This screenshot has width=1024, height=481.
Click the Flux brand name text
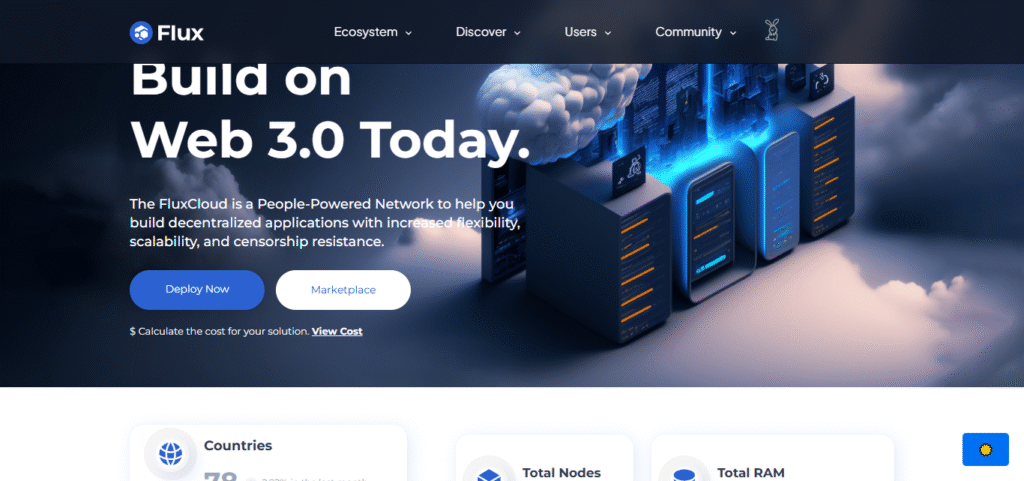tap(180, 32)
